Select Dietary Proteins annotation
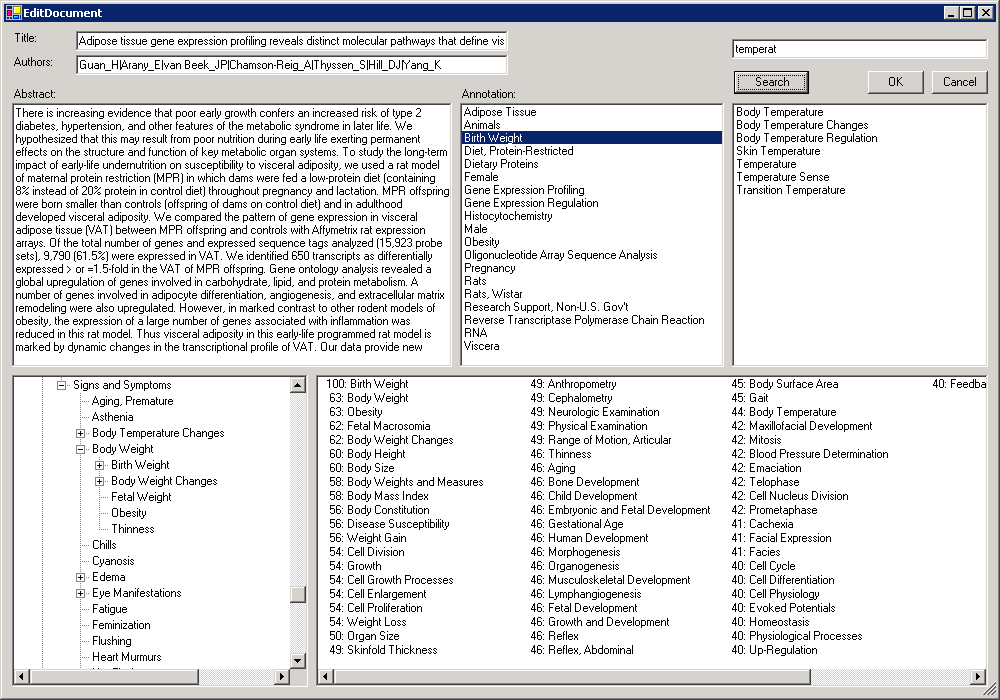 501,164
